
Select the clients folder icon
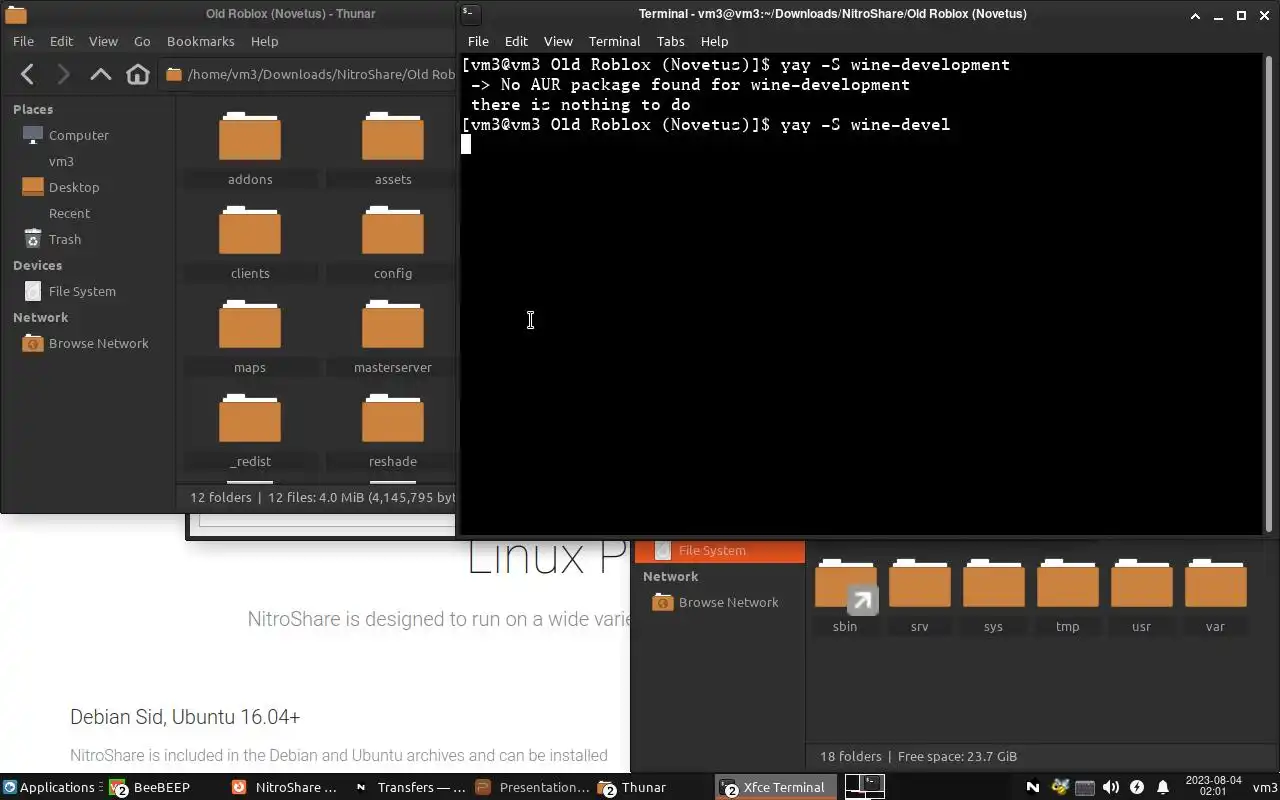[x=250, y=230]
